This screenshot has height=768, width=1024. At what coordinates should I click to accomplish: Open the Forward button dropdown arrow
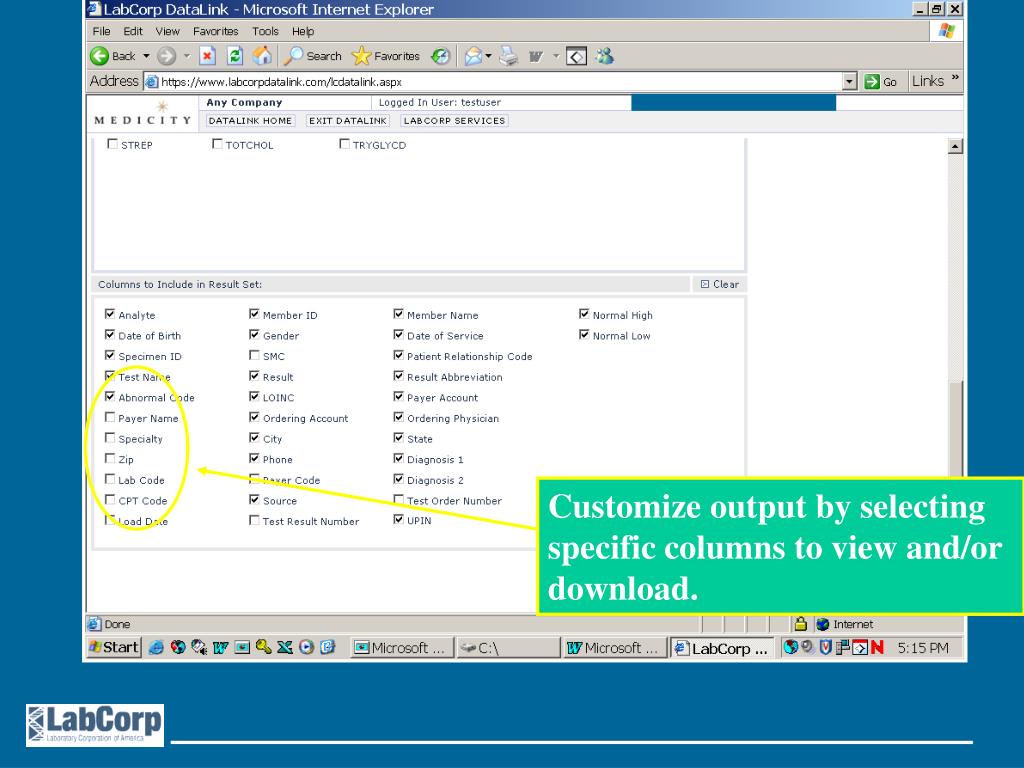[x=187, y=56]
